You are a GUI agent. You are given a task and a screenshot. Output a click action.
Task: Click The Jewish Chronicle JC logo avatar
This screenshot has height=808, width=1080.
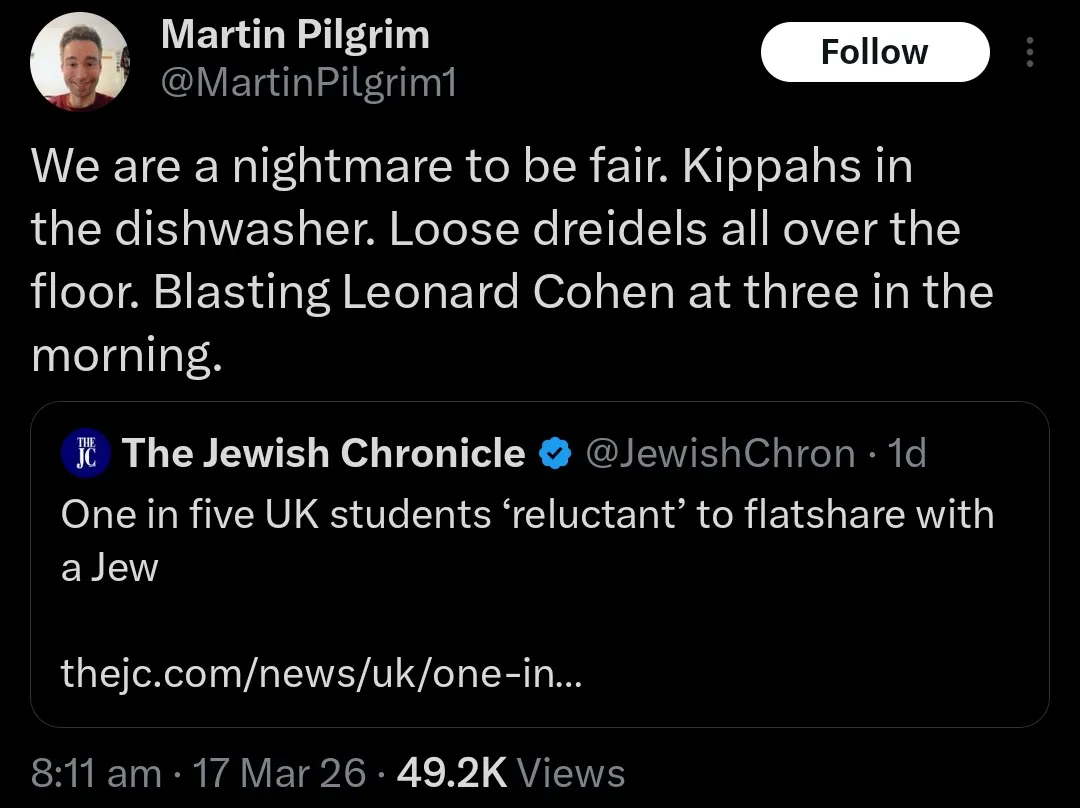[86, 453]
